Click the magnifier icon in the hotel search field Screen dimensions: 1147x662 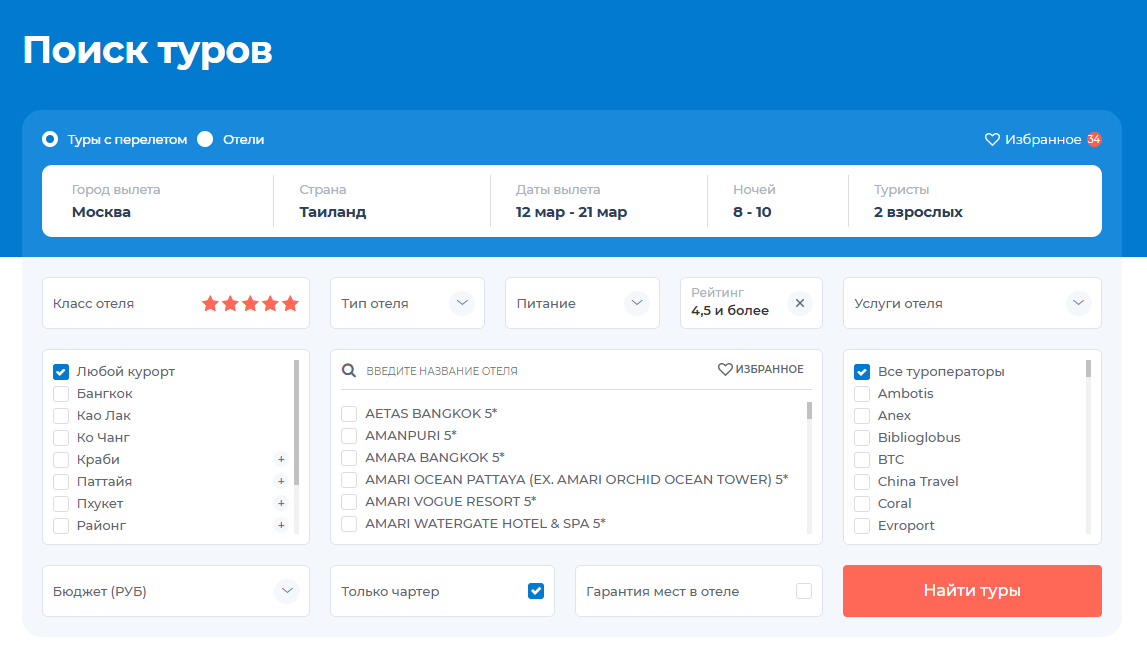pos(349,370)
